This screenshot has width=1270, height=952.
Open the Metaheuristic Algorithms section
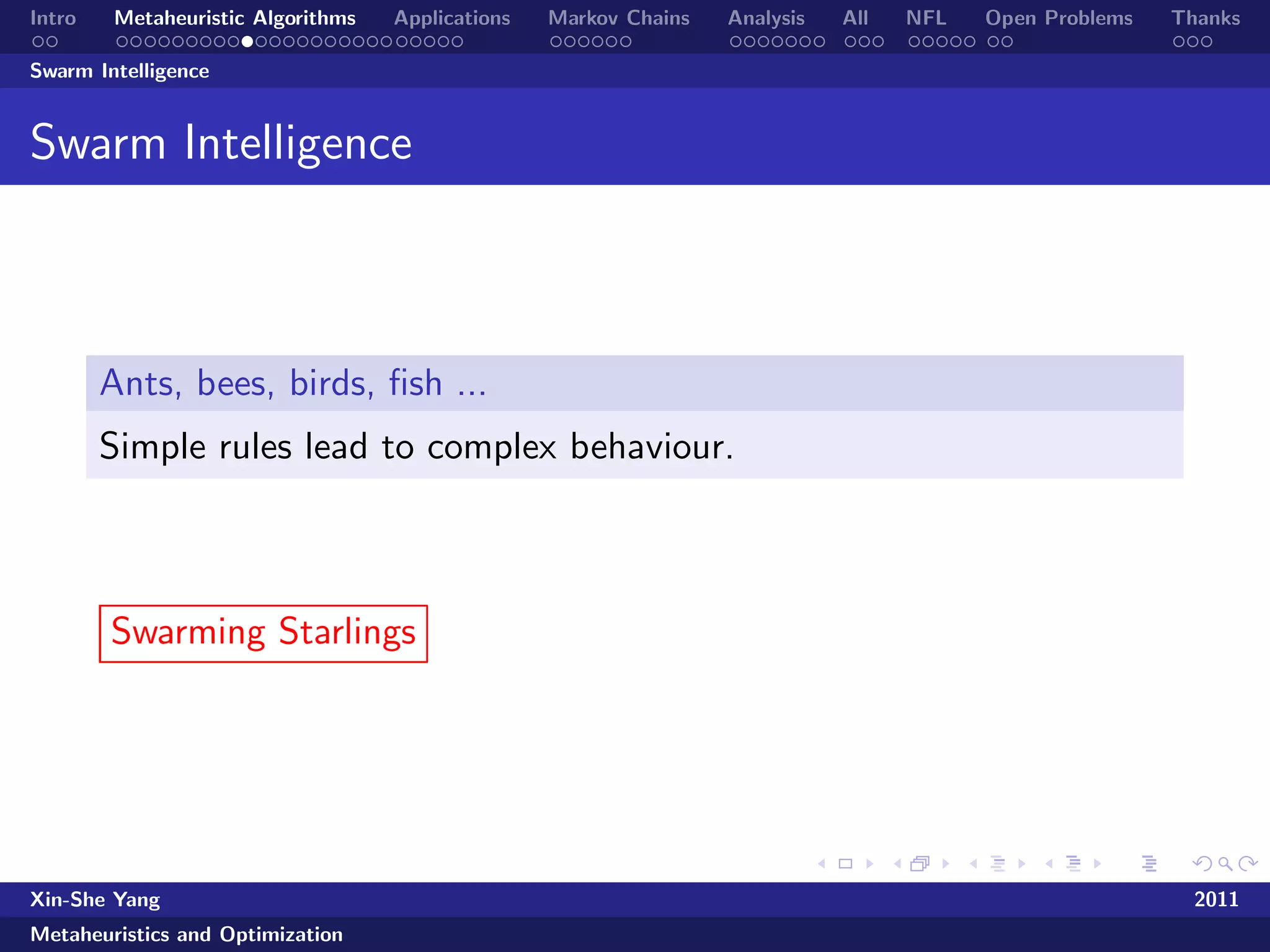pyautogui.click(x=235, y=19)
